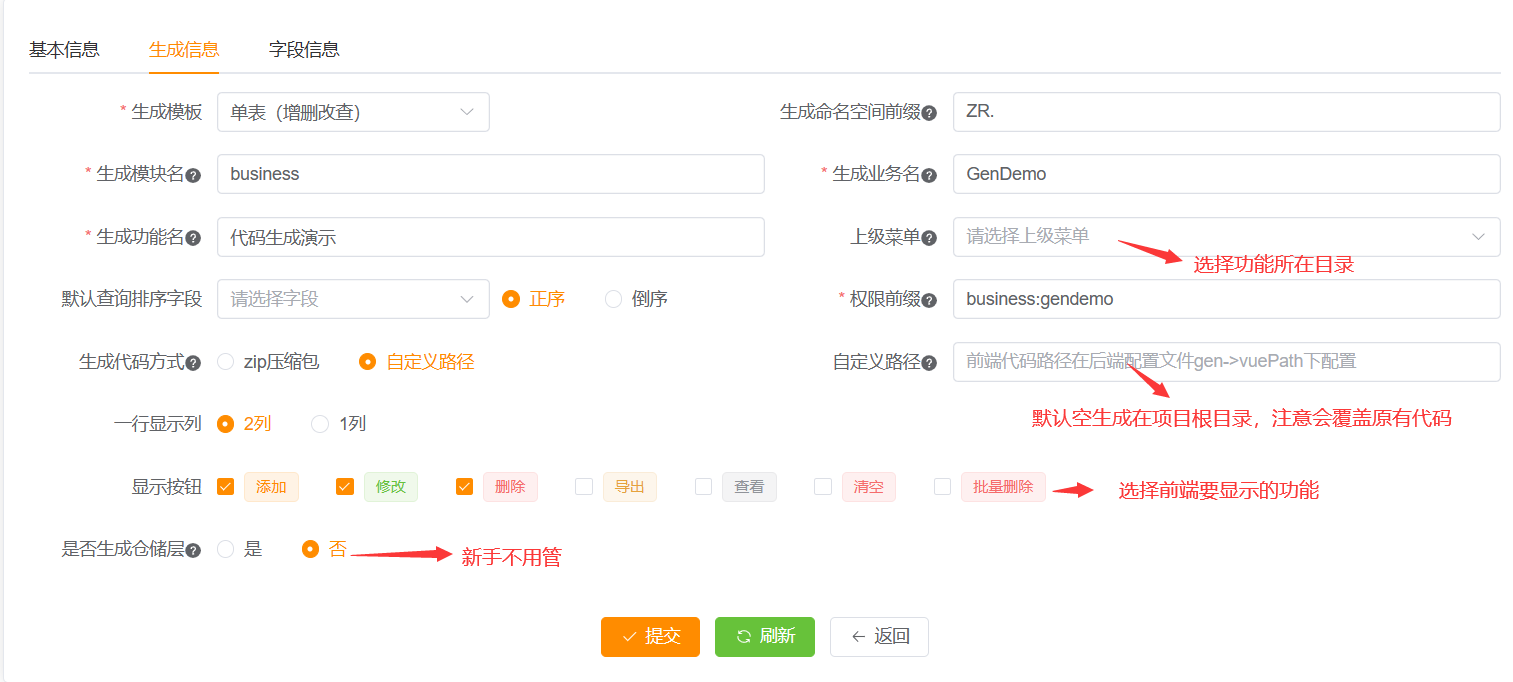Uncheck the 删除 button checkbox
The height and width of the screenshot is (682, 1513).
(464, 487)
